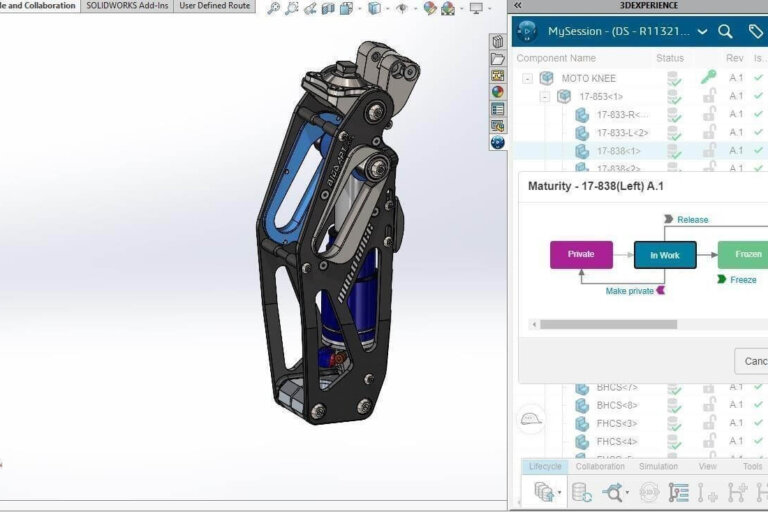Click the Zoom to Fit view icon
This screenshot has width=768, height=512.
pyautogui.click(x=273, y=8)
